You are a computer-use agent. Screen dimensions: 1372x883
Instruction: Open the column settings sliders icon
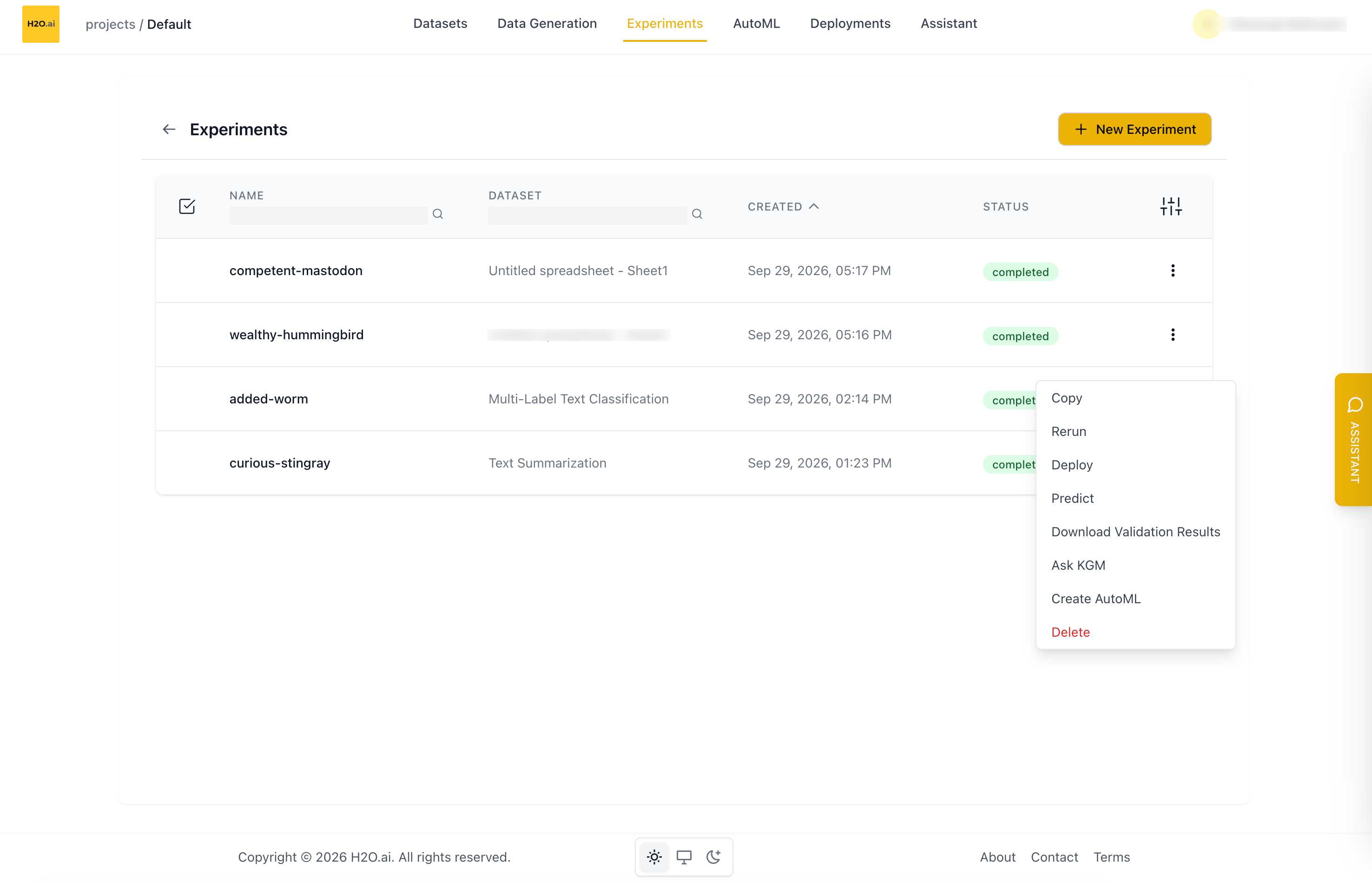point(1171,206)
